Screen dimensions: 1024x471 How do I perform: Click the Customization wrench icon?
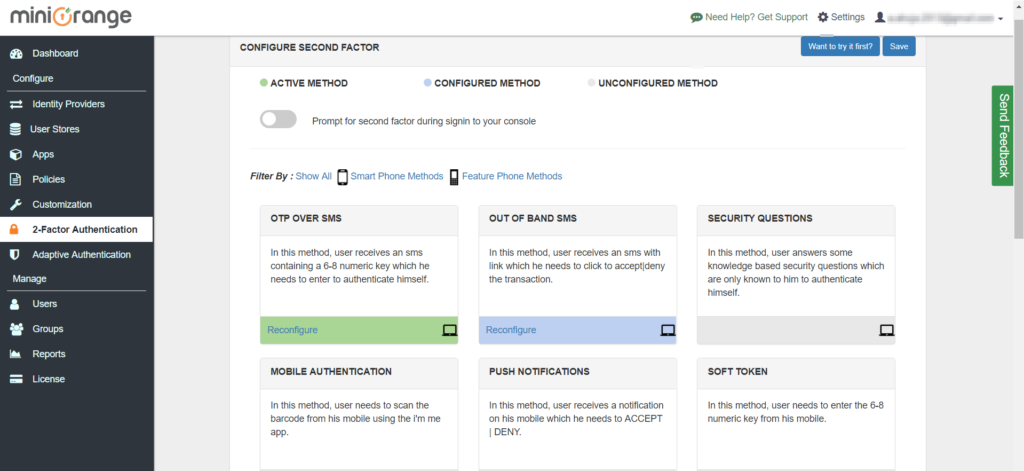(x=16, y=204)
